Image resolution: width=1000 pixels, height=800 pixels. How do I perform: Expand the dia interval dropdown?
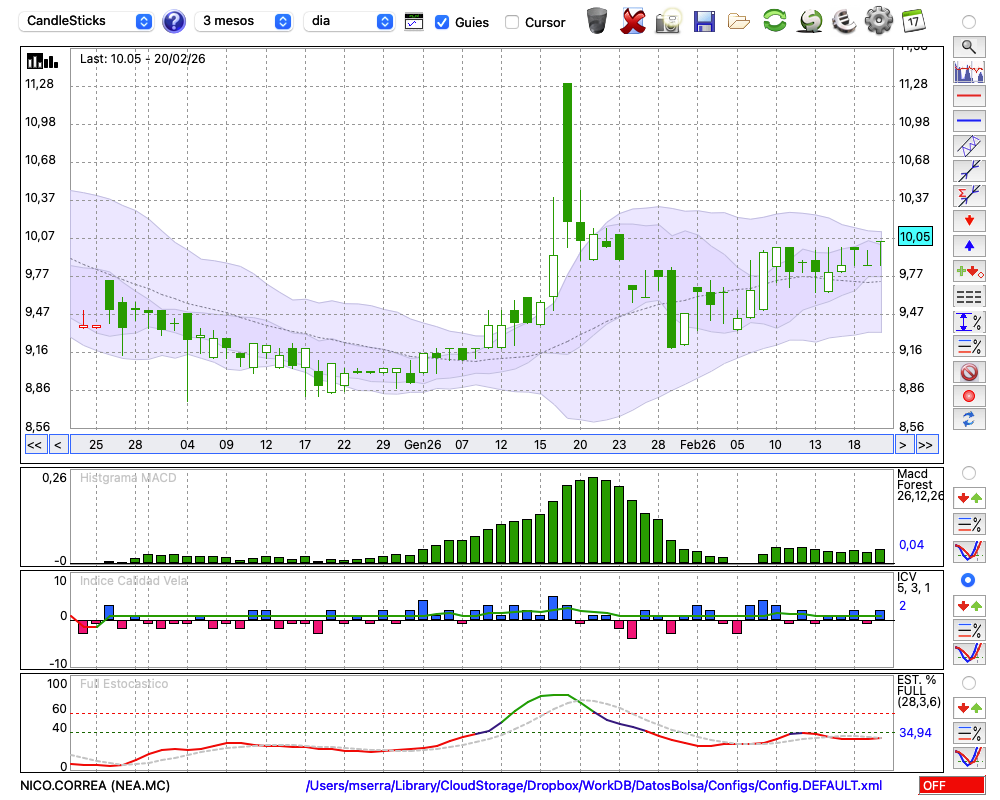tap(349, 21)
